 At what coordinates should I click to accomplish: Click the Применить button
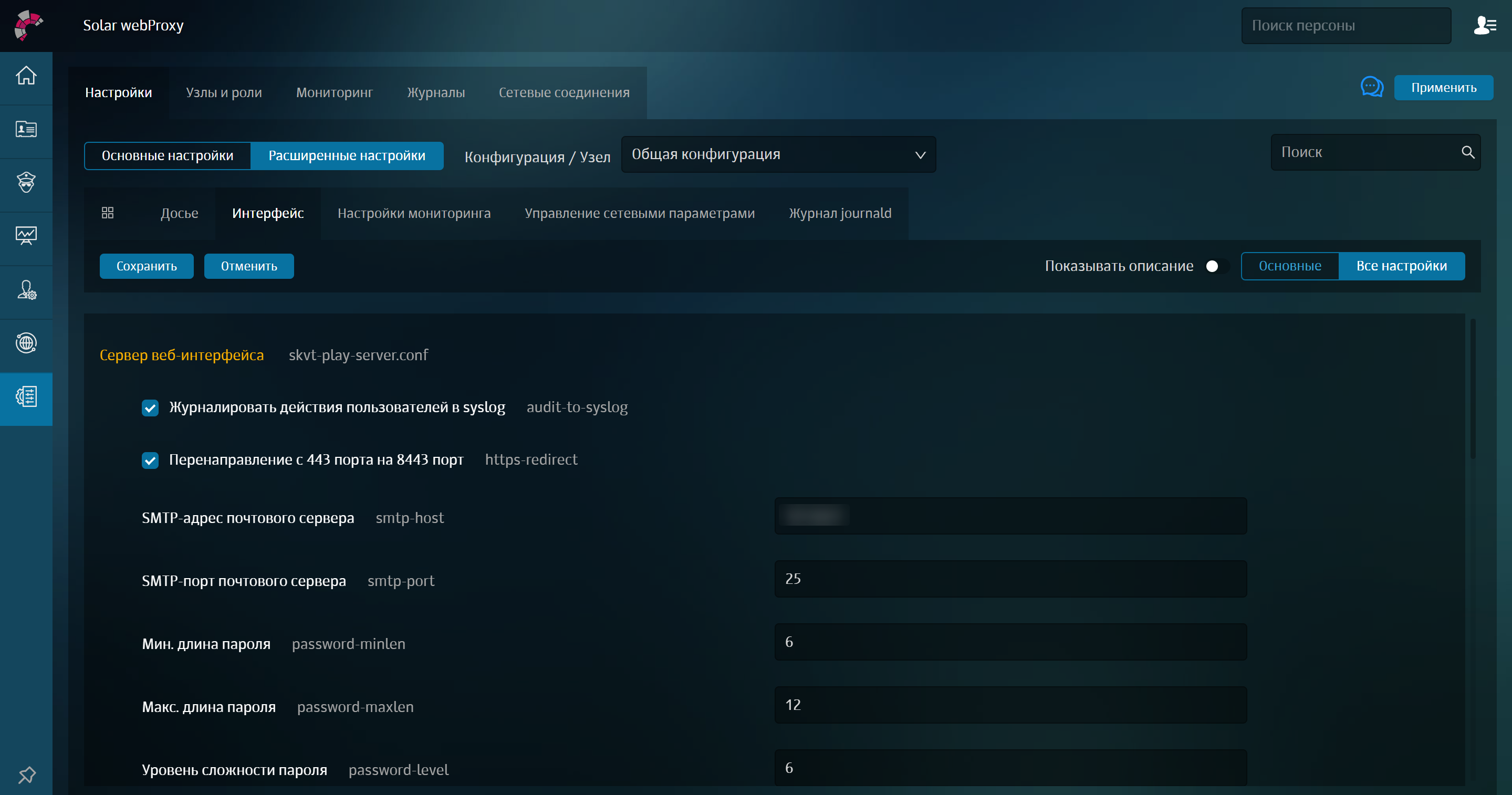1443,87
